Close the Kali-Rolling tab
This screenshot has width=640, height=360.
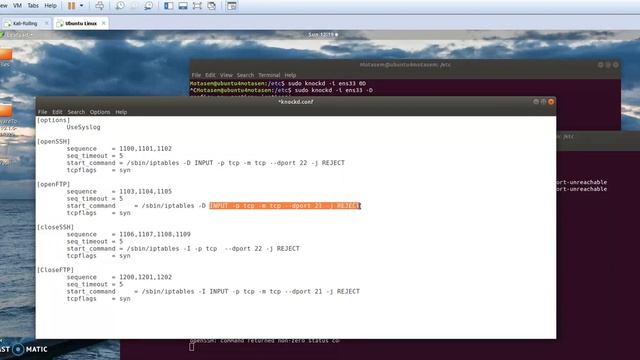tap(47, 23)
